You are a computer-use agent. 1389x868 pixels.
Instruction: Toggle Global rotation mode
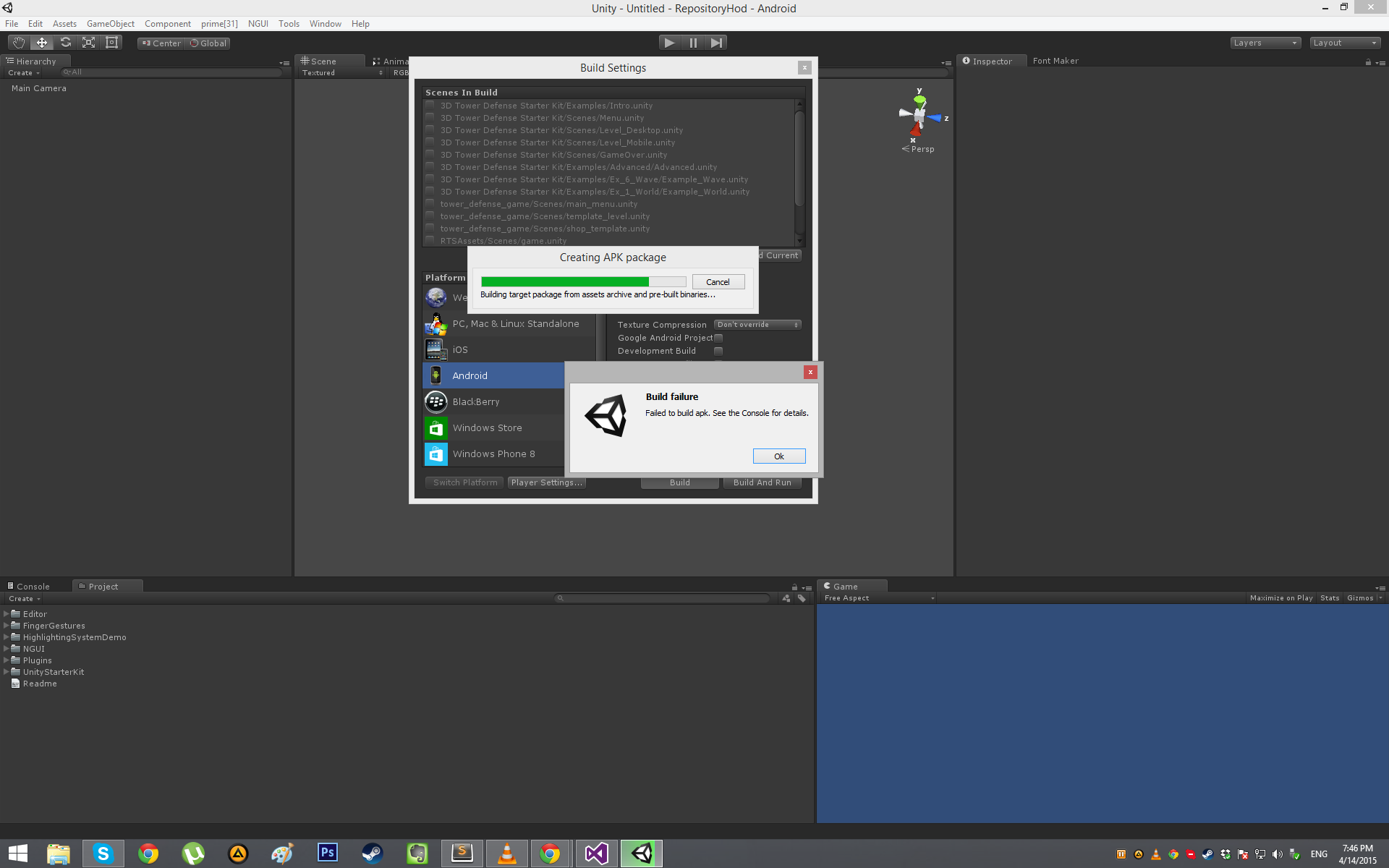[208, 43]
